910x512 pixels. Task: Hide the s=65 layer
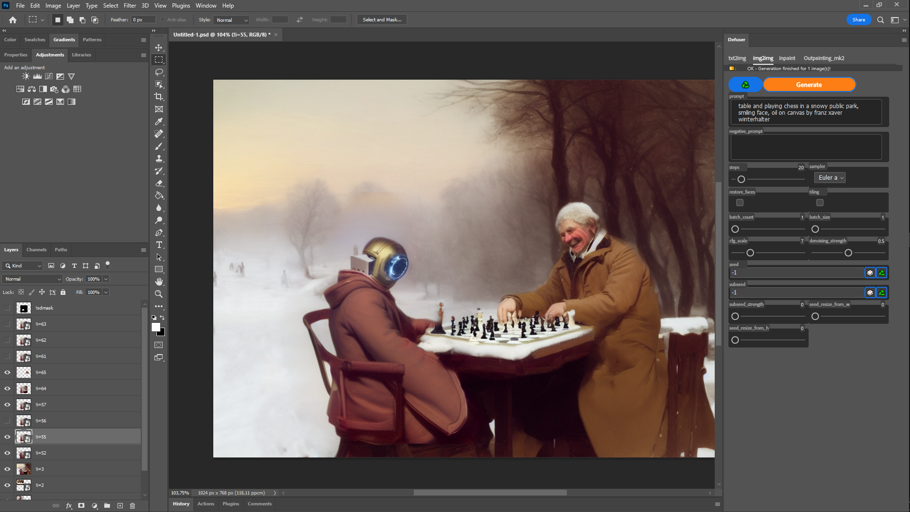coord(7,372)
